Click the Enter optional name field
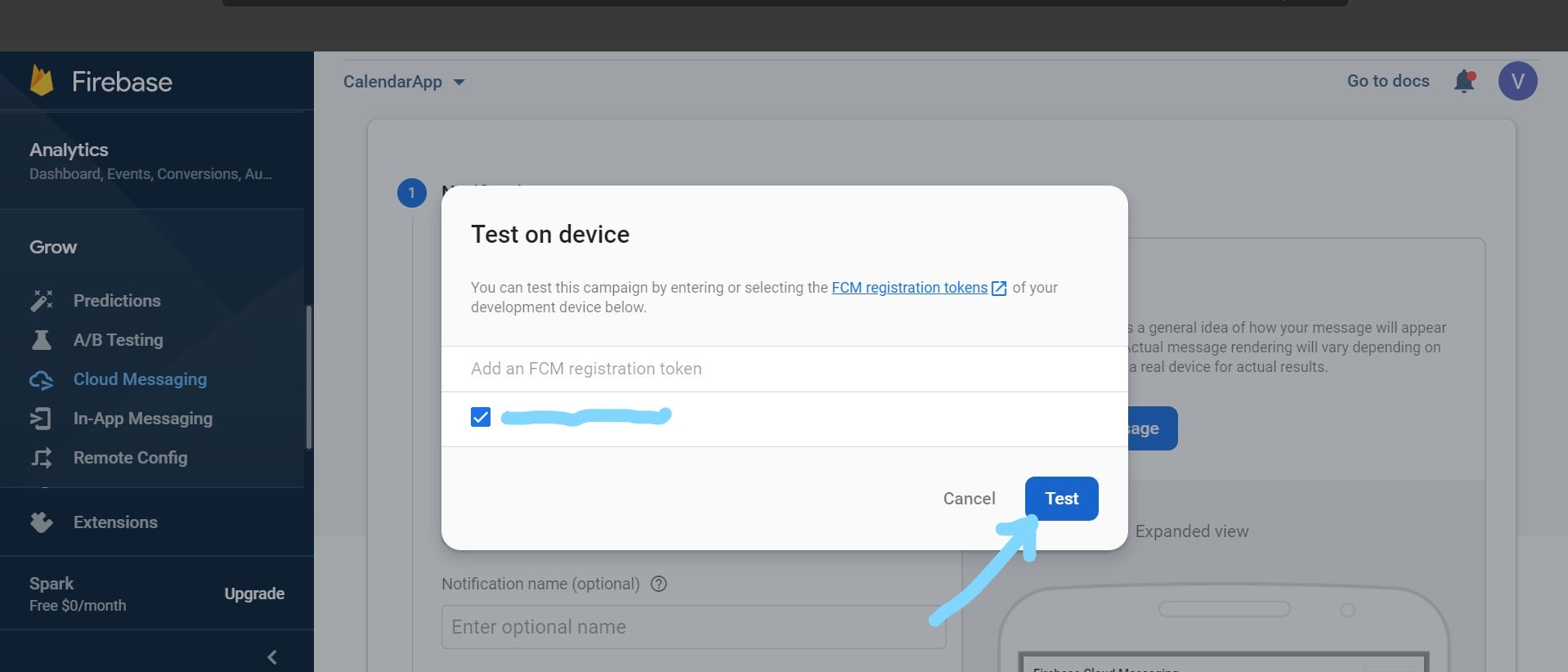1568x672 pixels. [x=693, y=627]
